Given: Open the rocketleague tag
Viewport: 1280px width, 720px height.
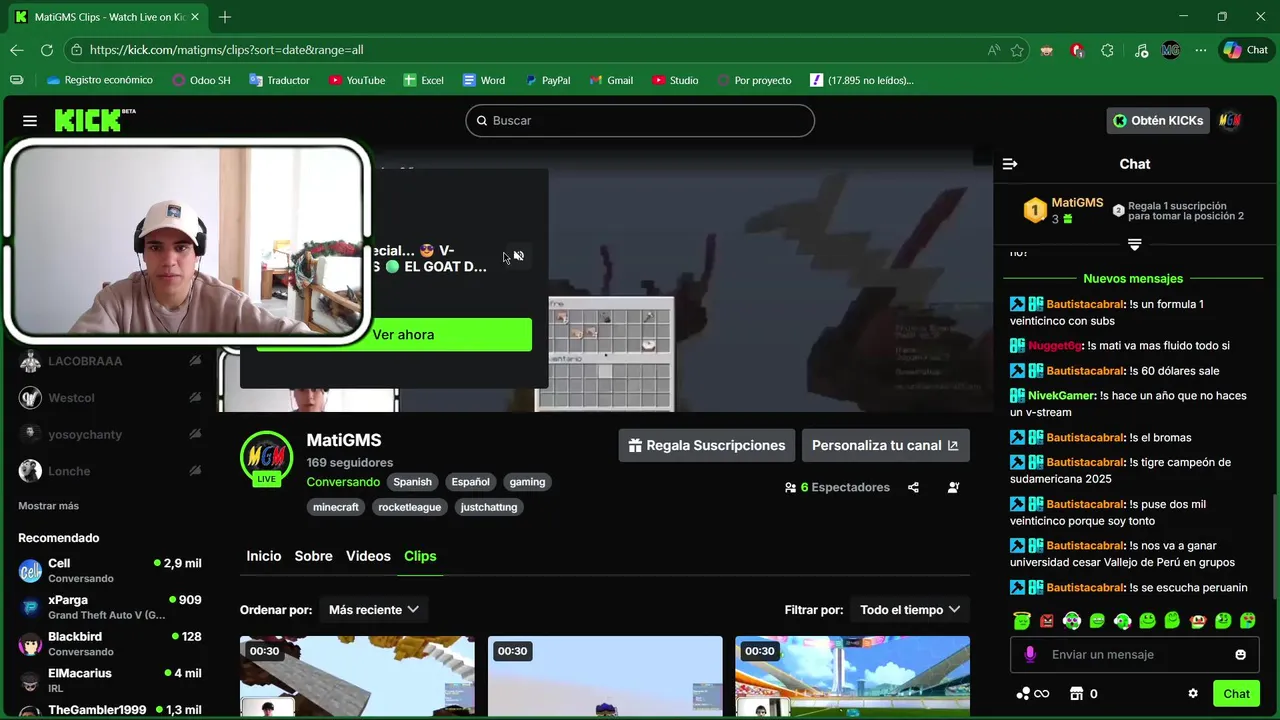Looking at the screenshot, I should (x=409, y=507).
